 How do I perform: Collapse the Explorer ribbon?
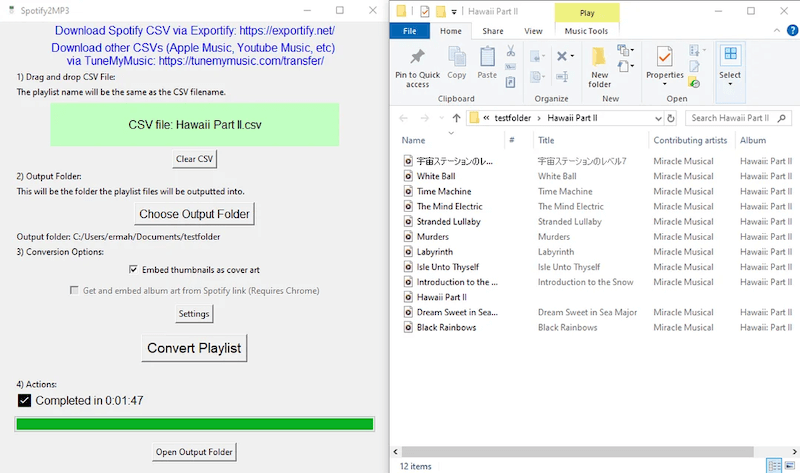pos(777,31)
